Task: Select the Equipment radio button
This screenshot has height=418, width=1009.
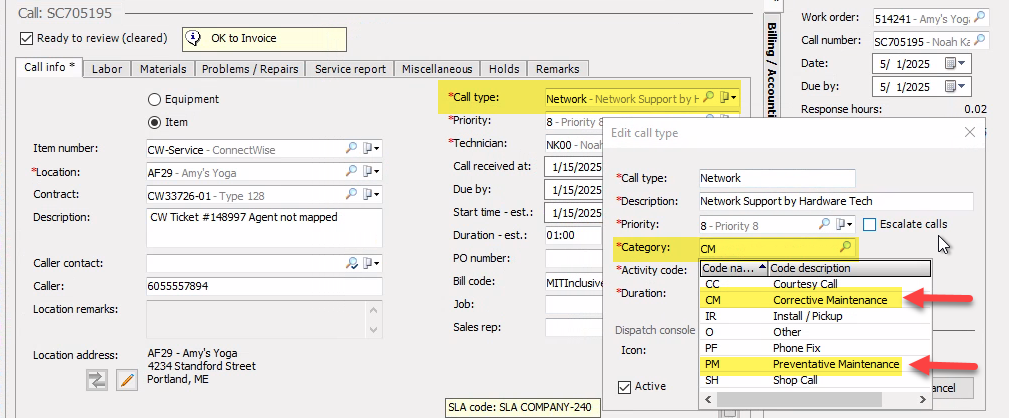Action: point(154,99)
